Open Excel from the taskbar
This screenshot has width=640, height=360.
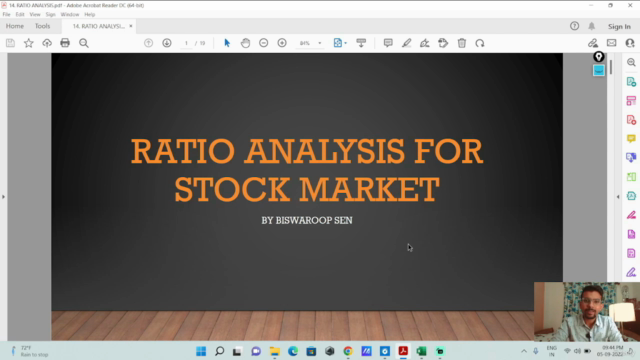coord(421,351)
